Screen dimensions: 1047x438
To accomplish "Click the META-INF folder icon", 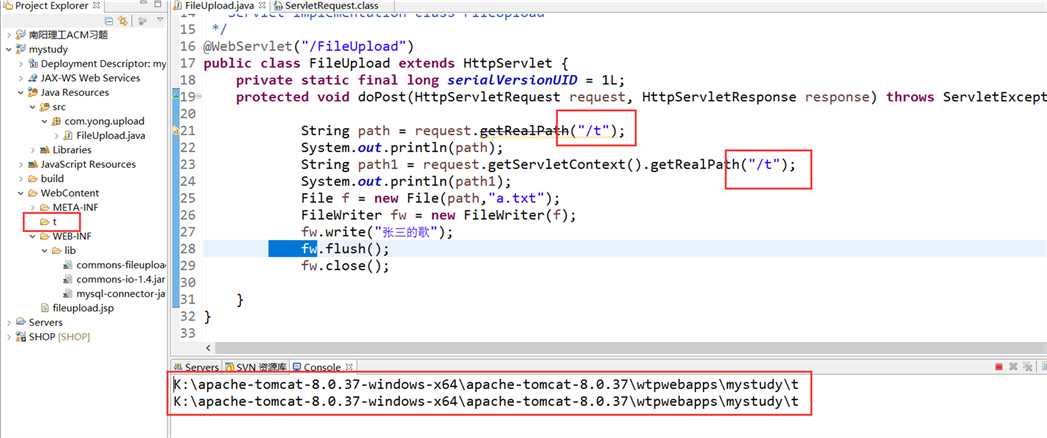I will [x=45, y=208].
